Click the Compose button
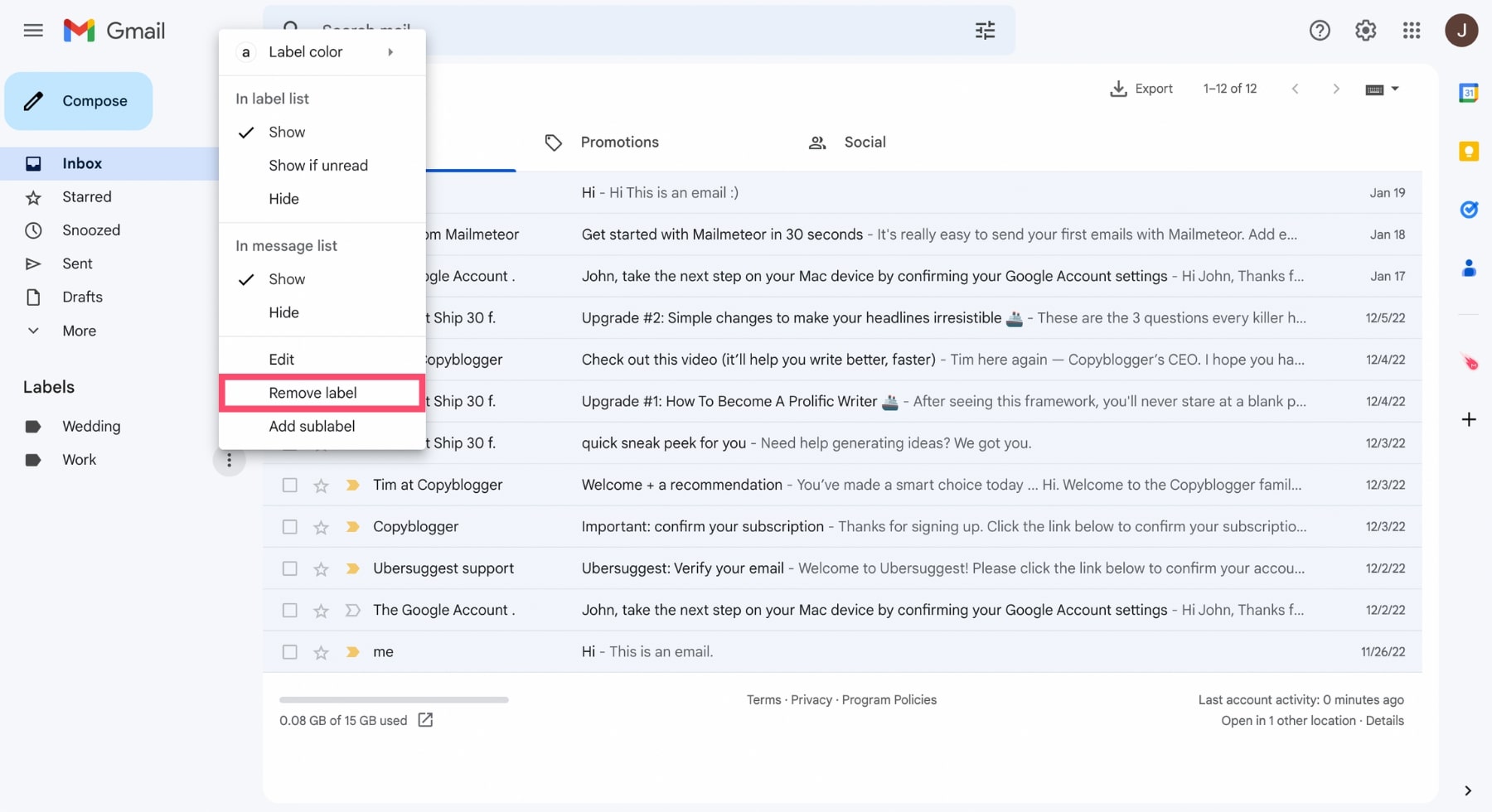 [x=79, y=101]
